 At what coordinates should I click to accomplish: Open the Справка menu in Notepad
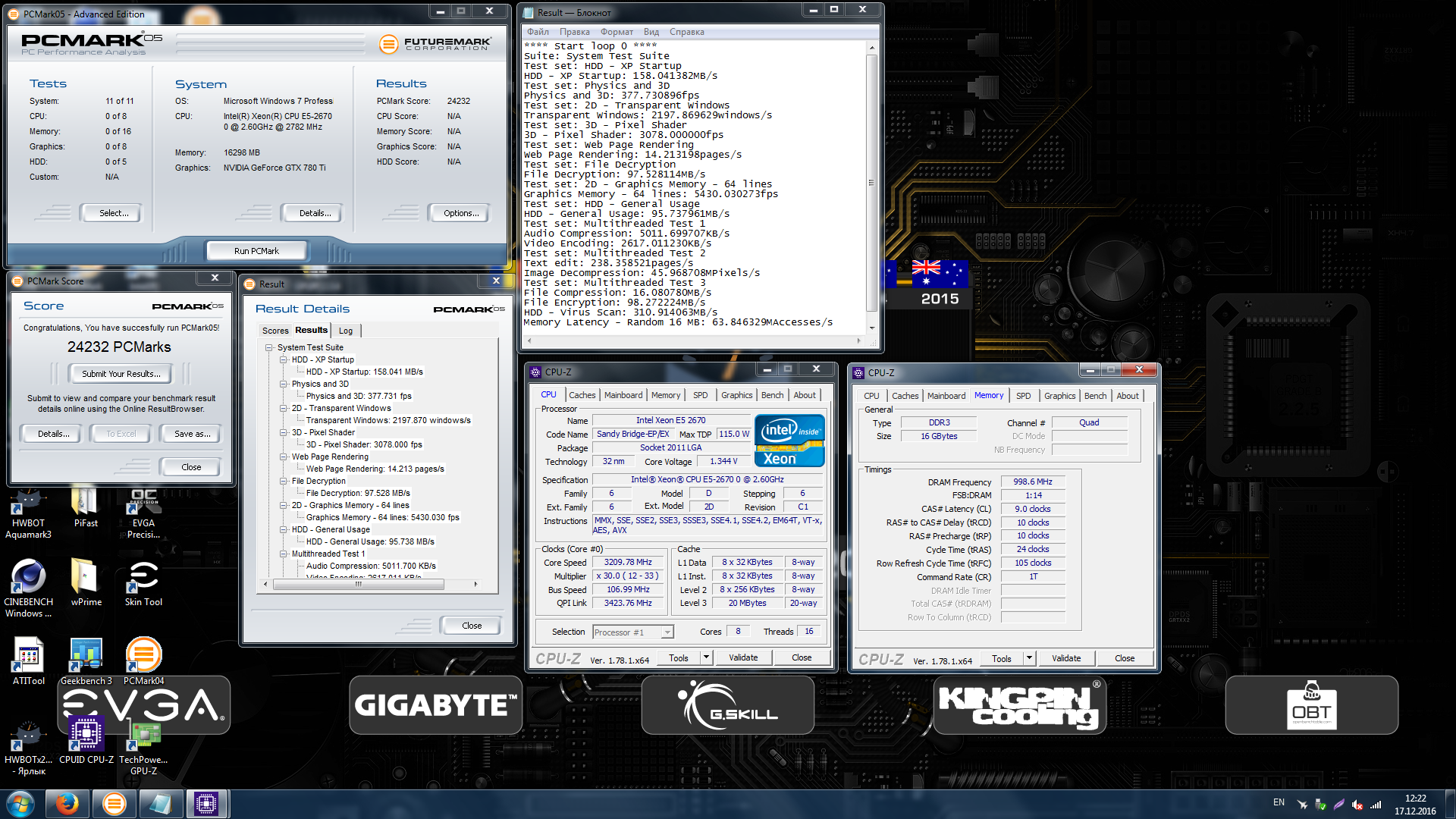[x=687, y=32]
